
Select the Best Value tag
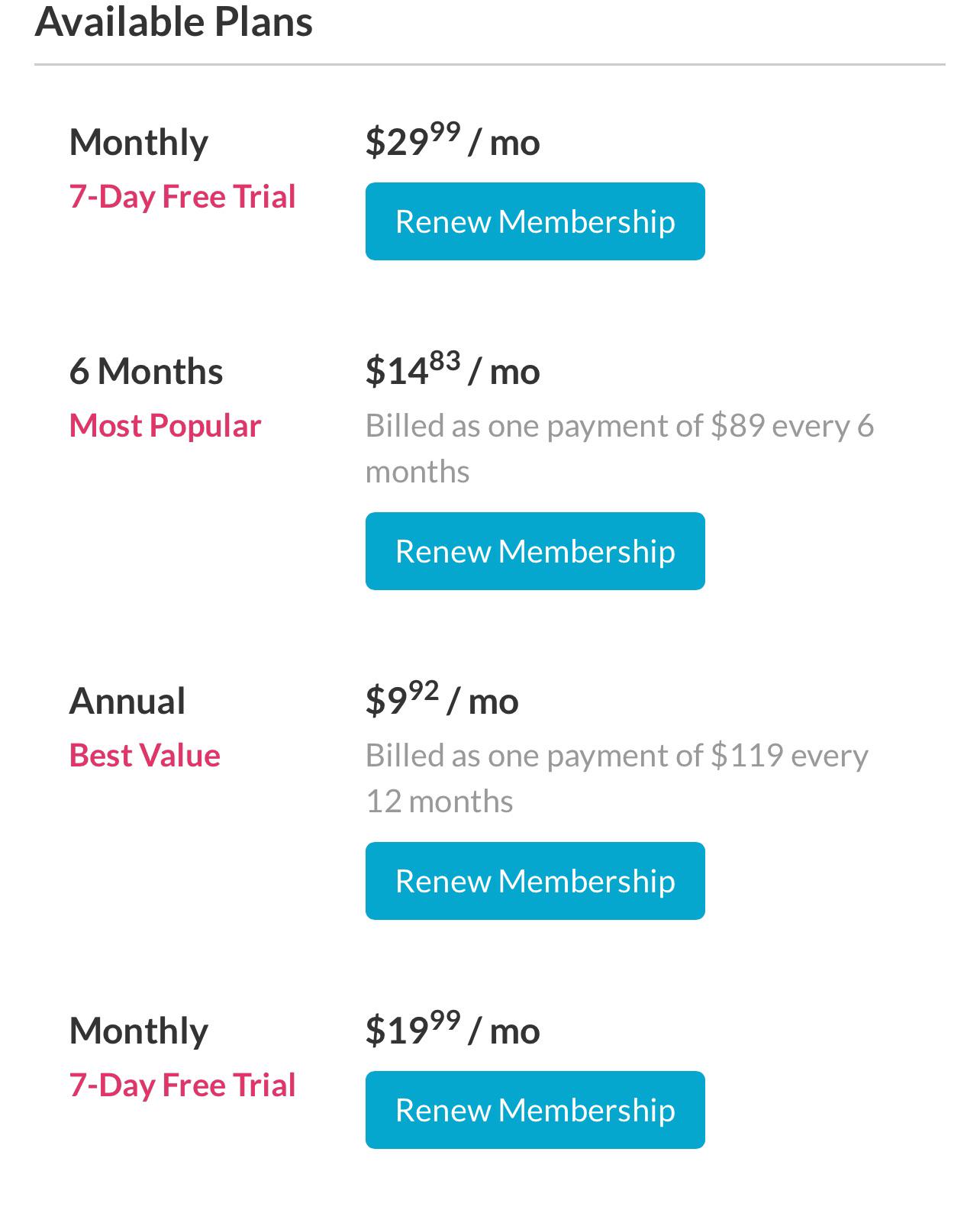144,756
